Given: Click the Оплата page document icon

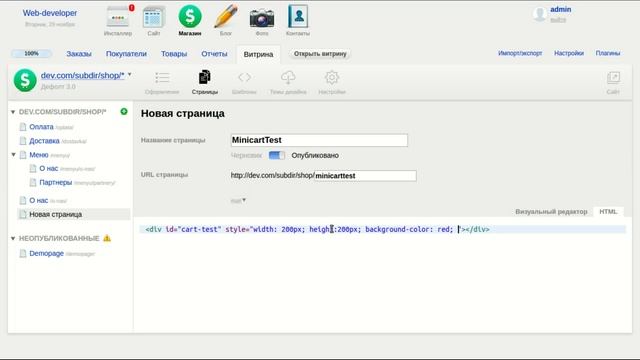Looking at the screenshot, I should (23, 127).
